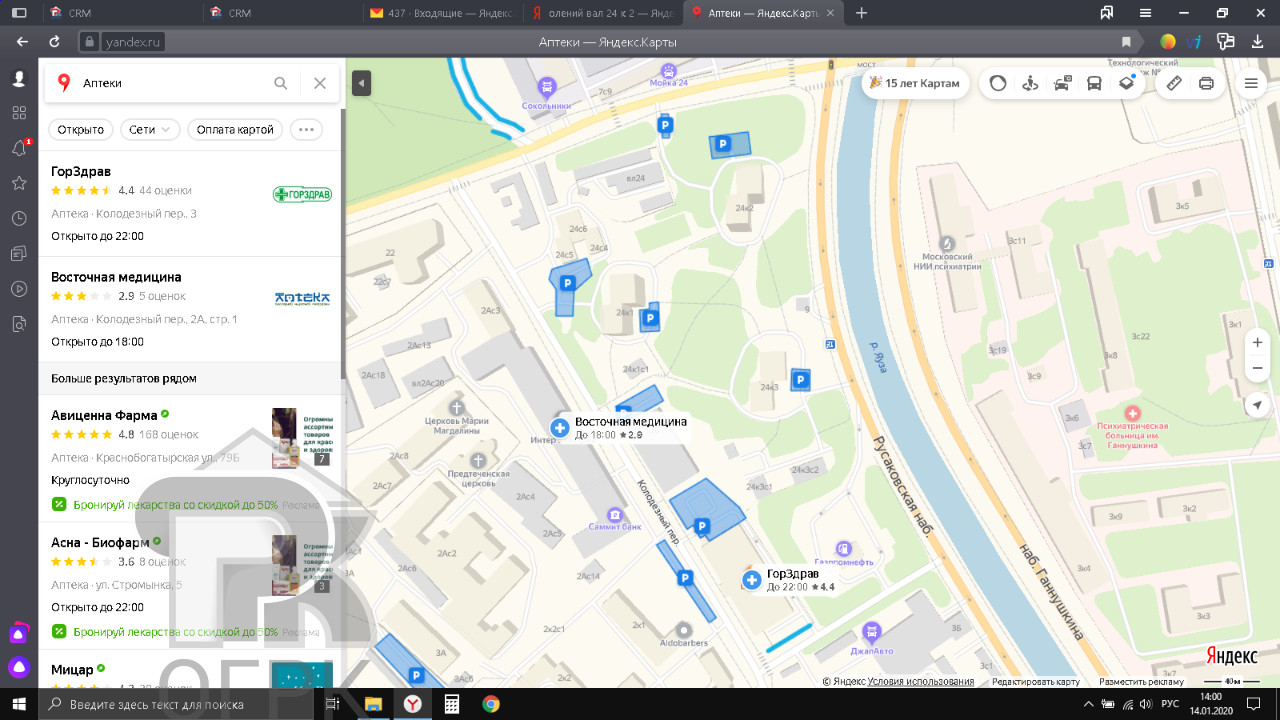This screenshot has width=1280, height=720.
Task: Toggle road traffic layer icon
Action: tap(998, 84)
